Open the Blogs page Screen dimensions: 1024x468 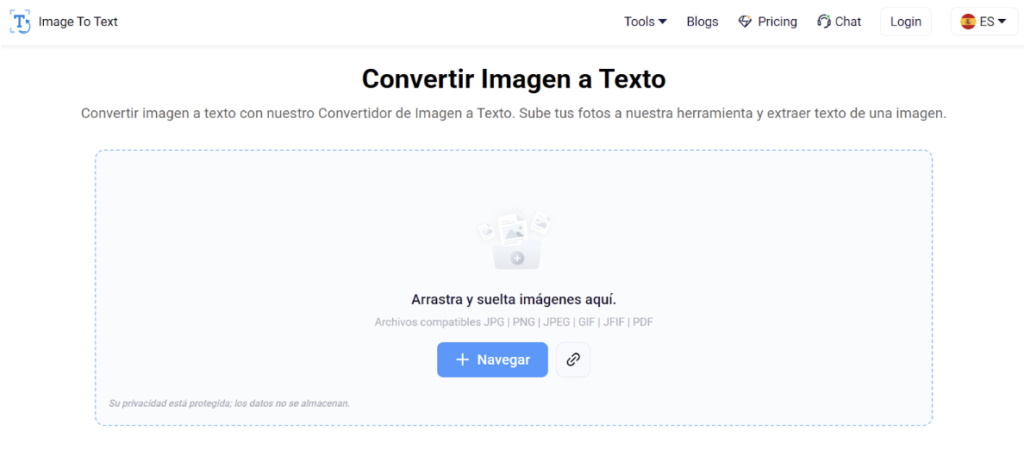(x=702, y=22)
